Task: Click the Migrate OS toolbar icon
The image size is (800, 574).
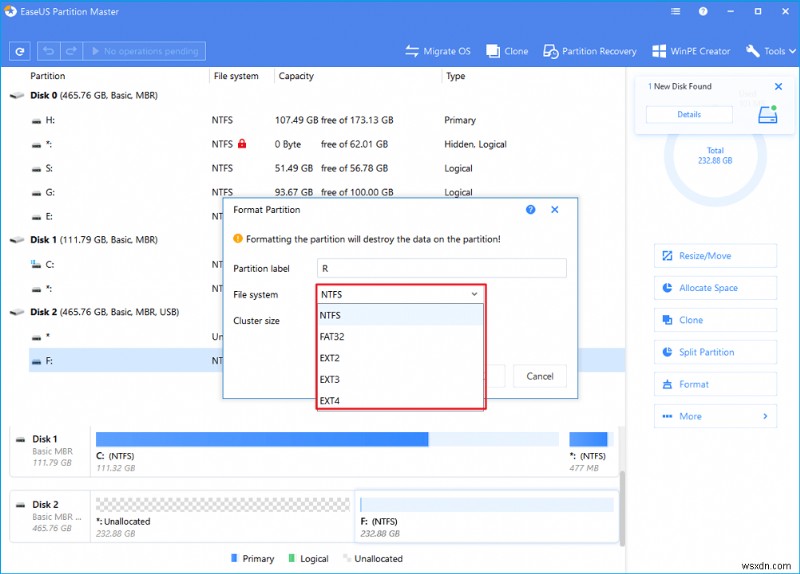Action: pos(437,51)
